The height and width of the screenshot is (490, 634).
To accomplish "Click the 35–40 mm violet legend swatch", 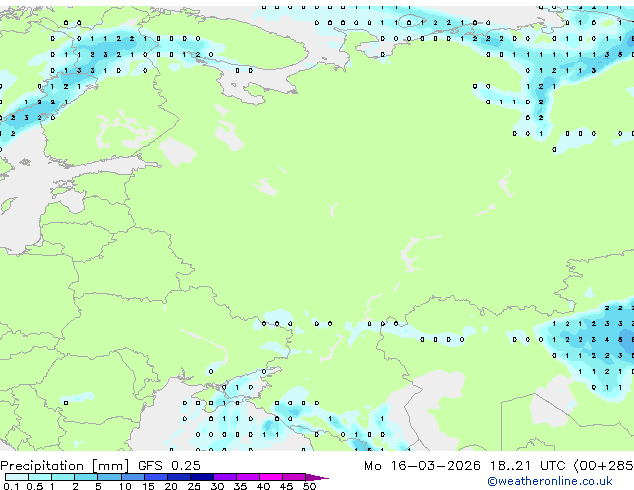I will 247,477.
